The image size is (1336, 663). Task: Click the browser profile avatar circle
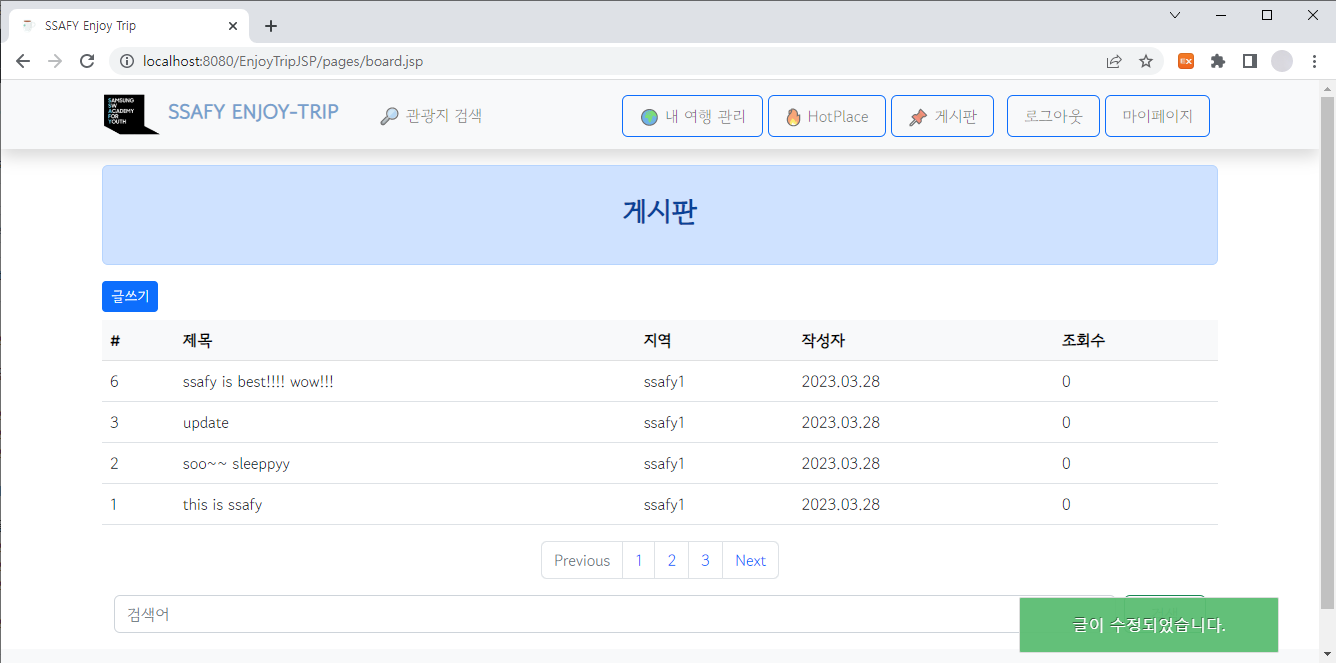(1281, 61)
